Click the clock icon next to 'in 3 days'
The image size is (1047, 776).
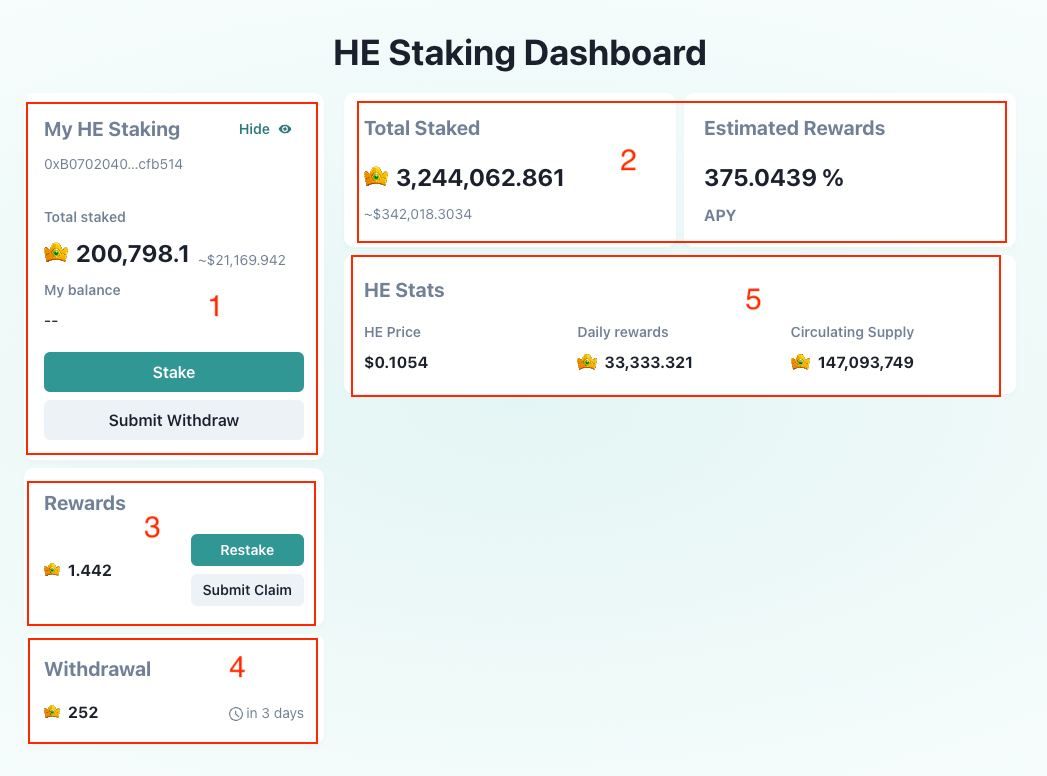pyautogui.click(x=236, y=714)
